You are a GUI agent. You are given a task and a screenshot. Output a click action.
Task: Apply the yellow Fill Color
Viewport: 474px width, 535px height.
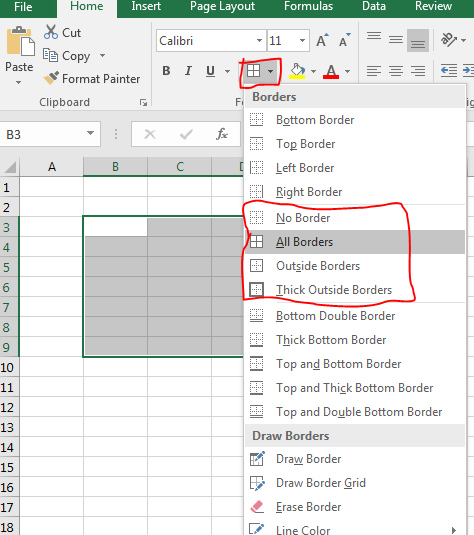(297, 71)
